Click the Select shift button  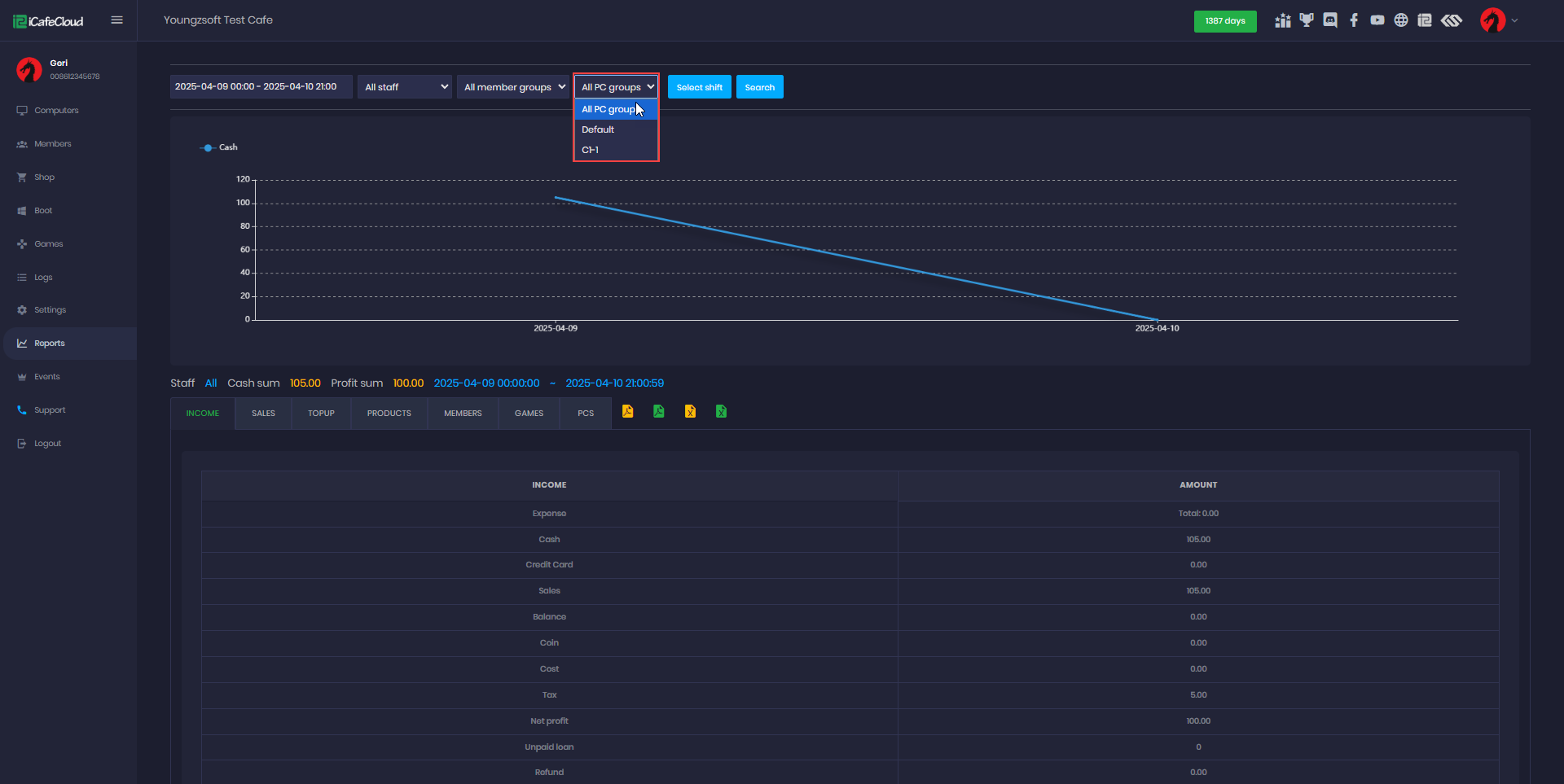click(699, 86)
